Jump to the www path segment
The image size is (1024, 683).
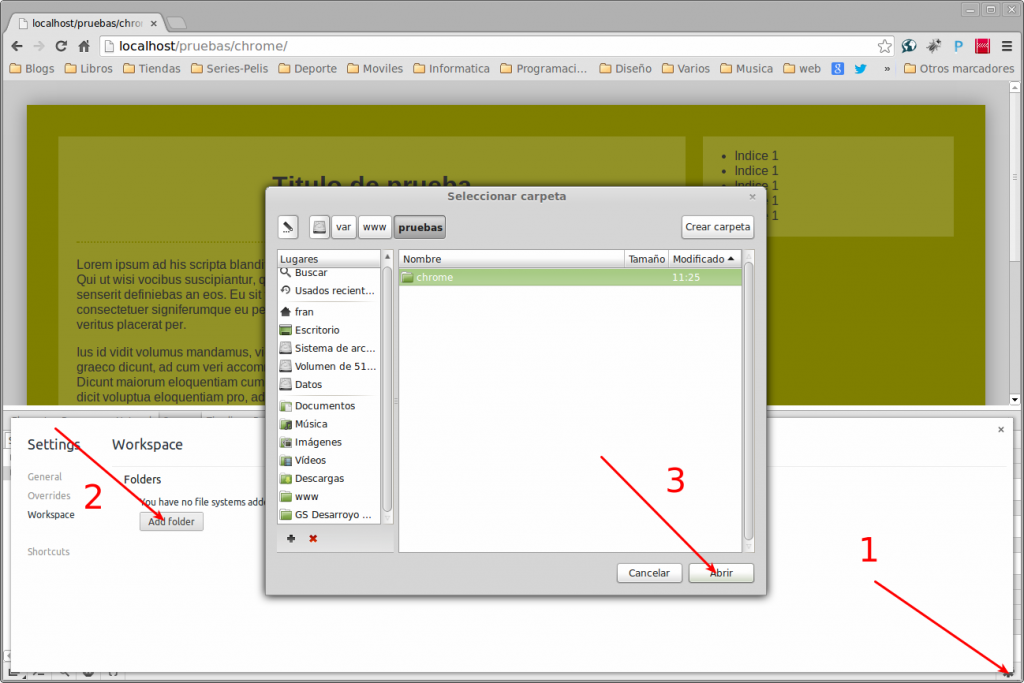[374, 227]
